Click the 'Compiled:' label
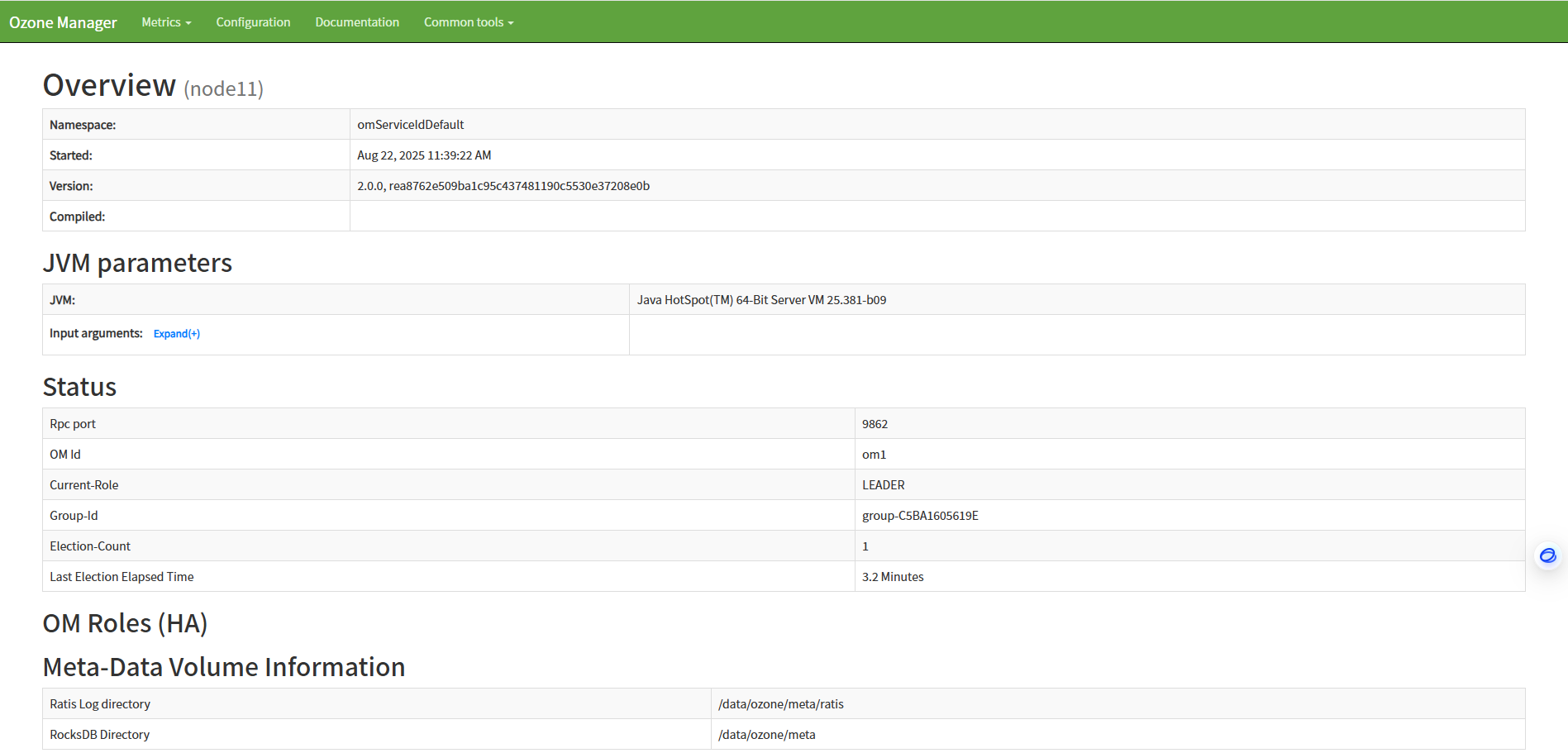 [77, 217]
